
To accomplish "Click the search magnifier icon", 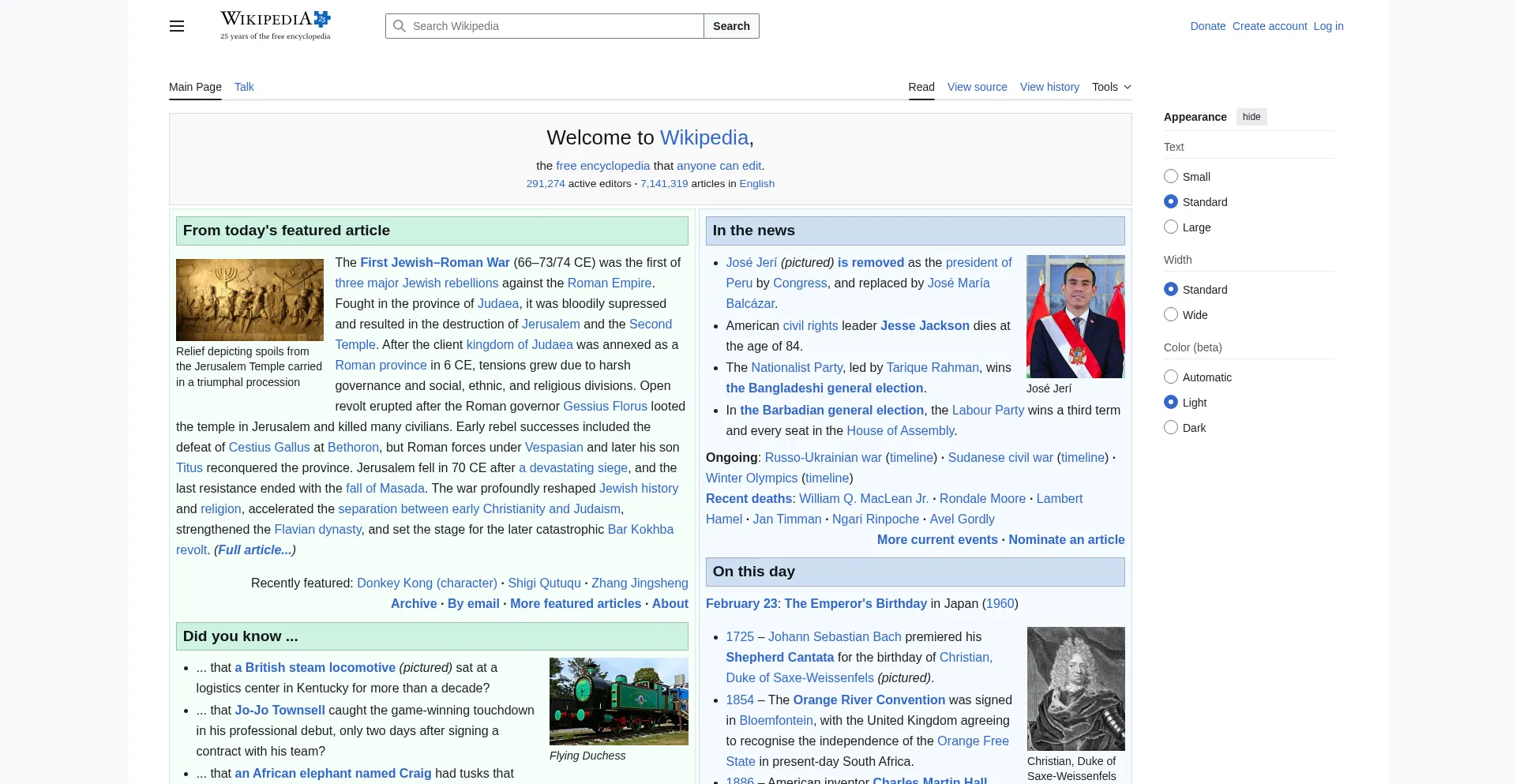I will point(400,26).
